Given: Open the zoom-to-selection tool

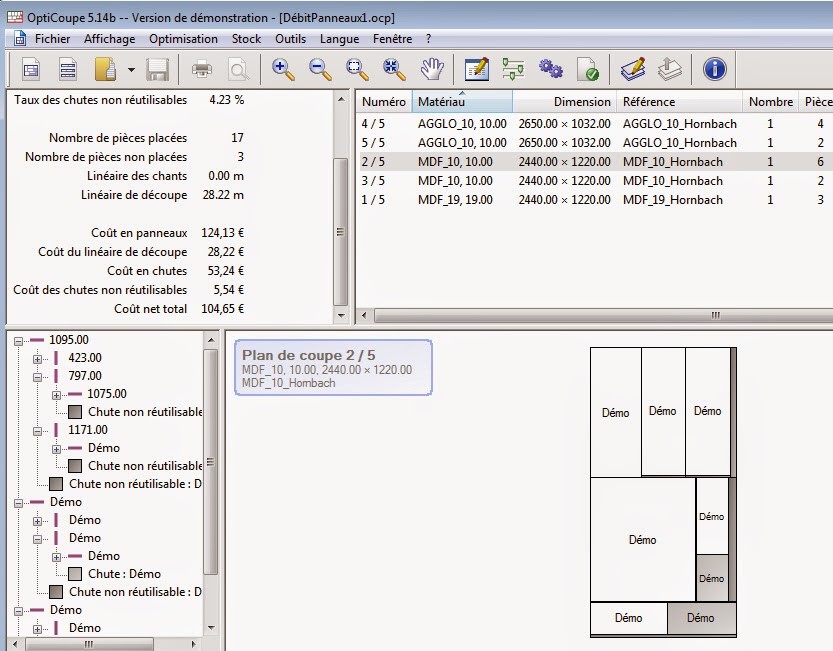Looking at the screenshot, I should (x=356, y=69).
